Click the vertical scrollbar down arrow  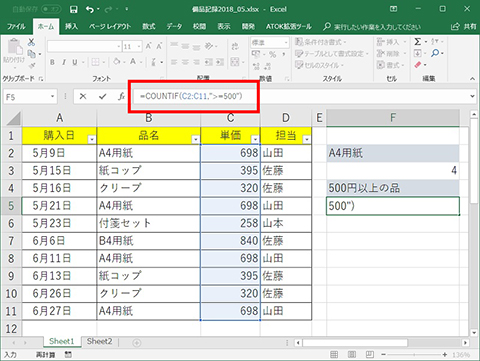(474, 333)
